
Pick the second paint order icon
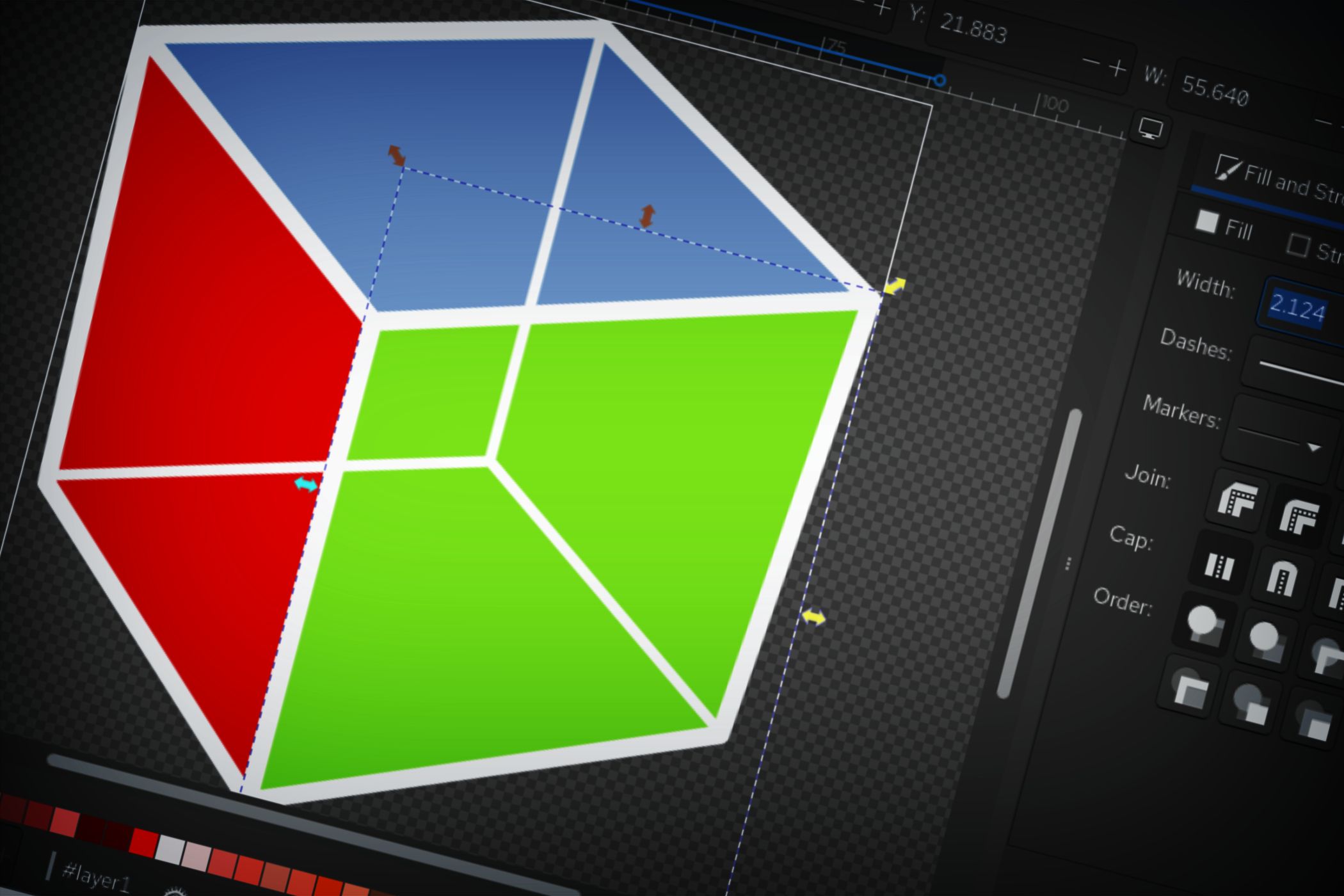(x=1265, y=641)
